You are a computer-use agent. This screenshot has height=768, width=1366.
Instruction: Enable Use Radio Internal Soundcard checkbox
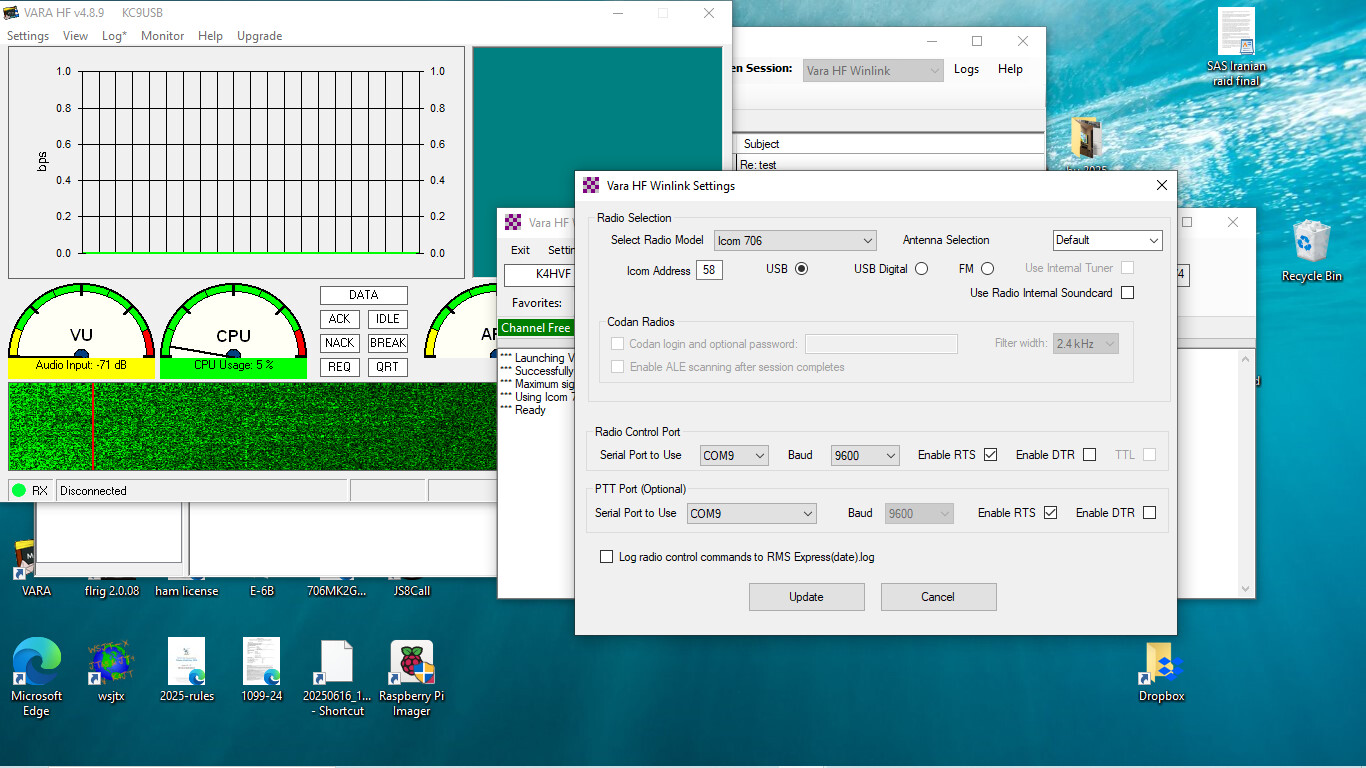coord(1127,293)
